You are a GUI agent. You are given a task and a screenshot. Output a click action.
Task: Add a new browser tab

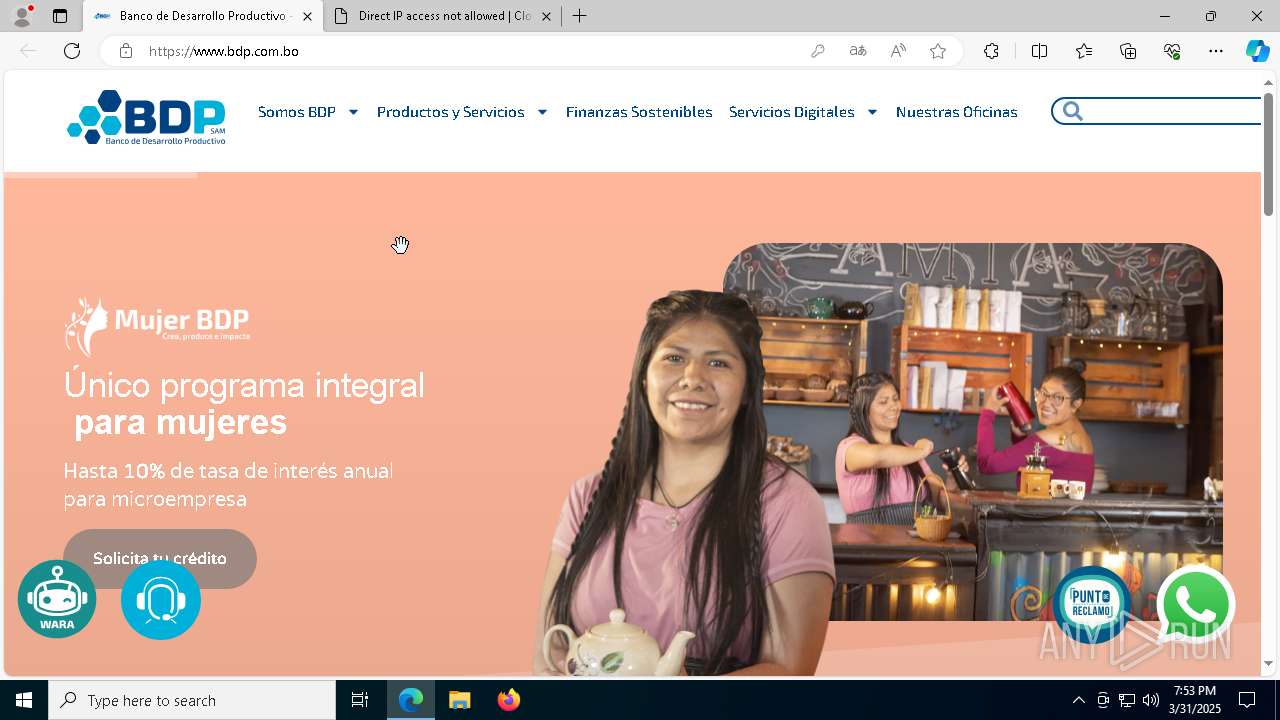(x=579, y=16)
